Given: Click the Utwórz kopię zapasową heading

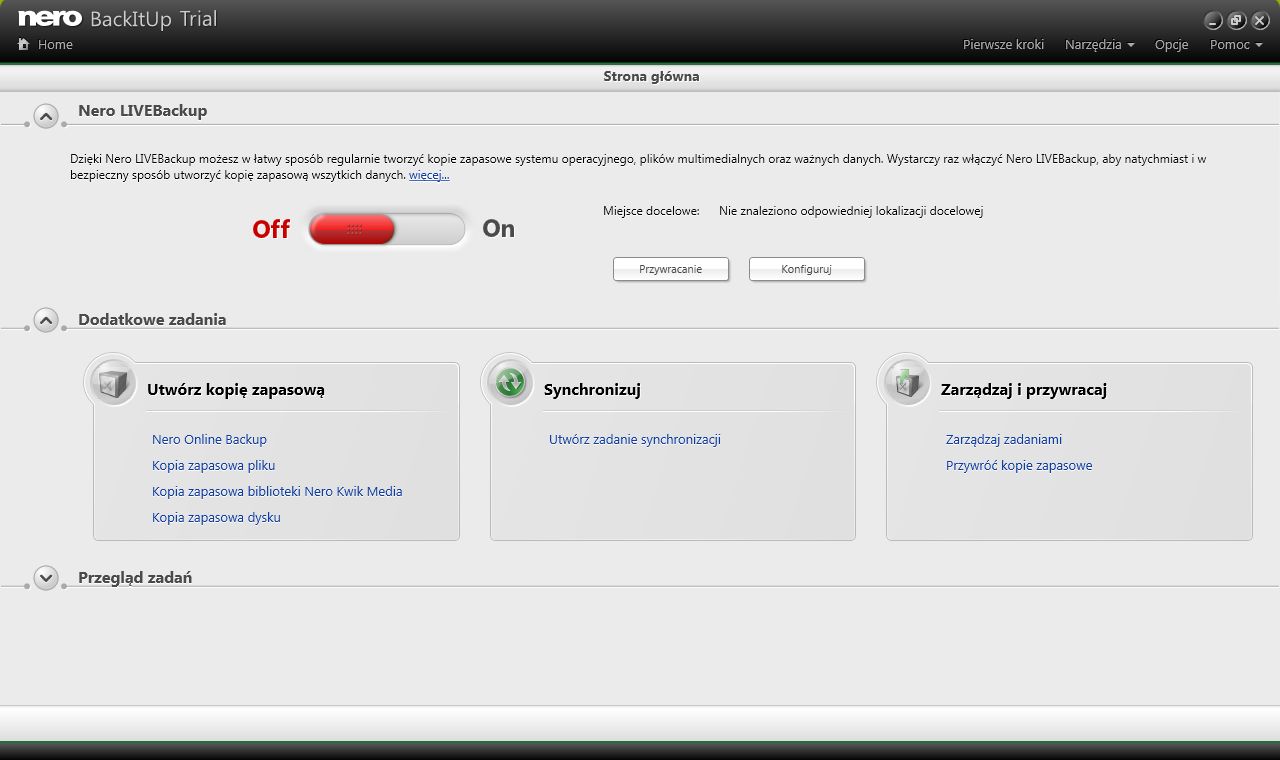Looking at the screenshot, I should (235, 390).
